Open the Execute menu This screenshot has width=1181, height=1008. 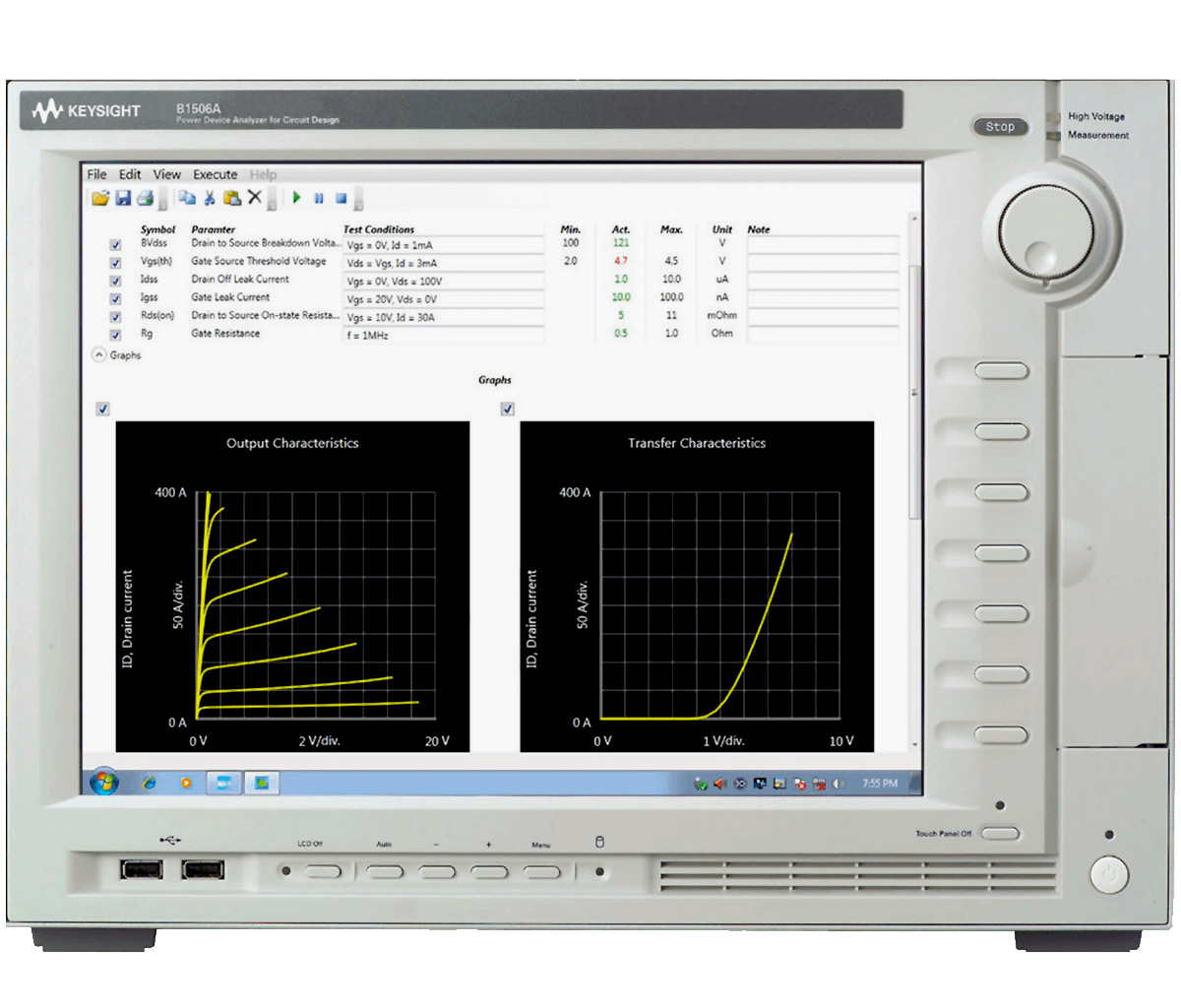coord(215,174)
